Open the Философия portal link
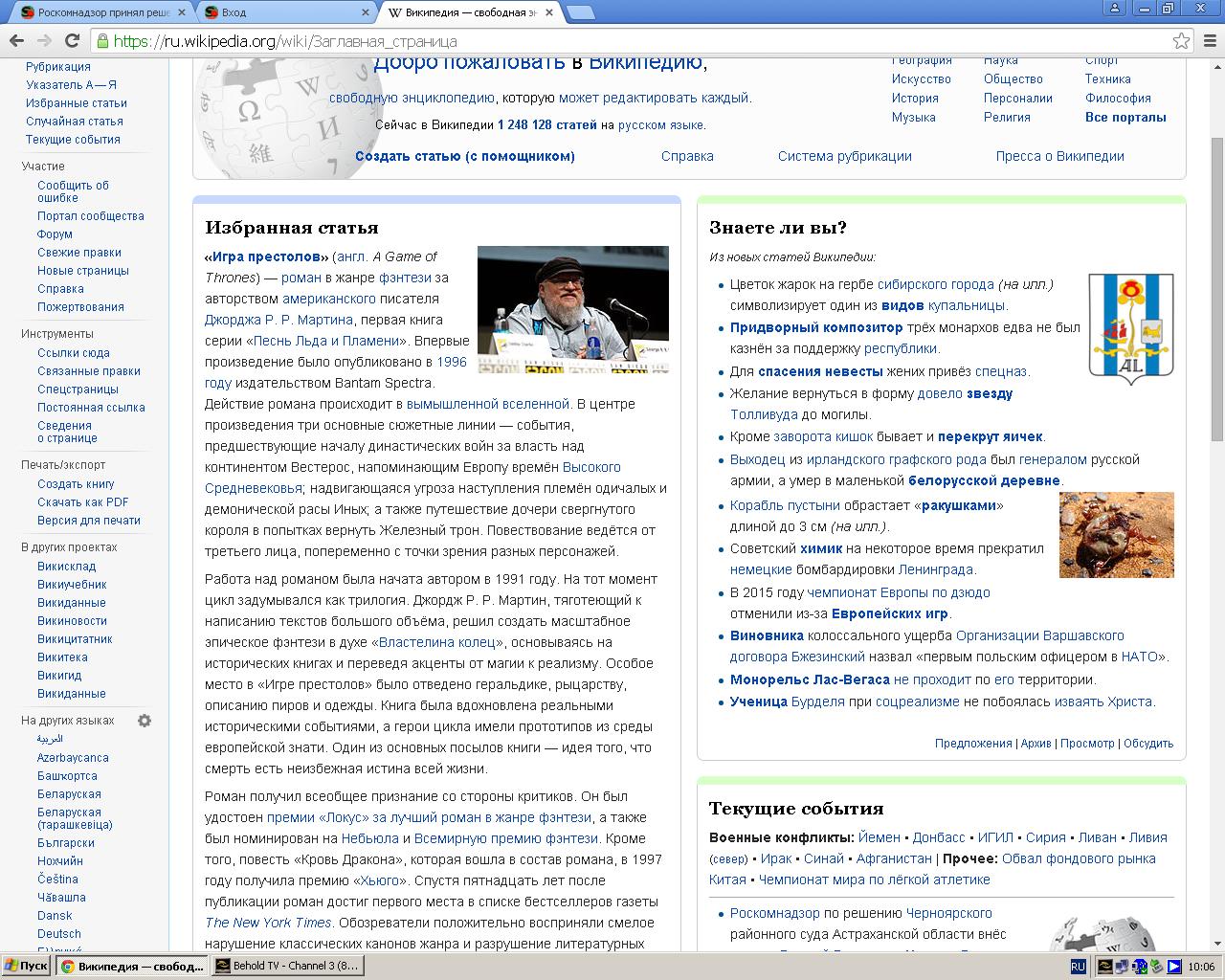The image size is (1225, 980). pyautogui.click(x=1118, y=98)
